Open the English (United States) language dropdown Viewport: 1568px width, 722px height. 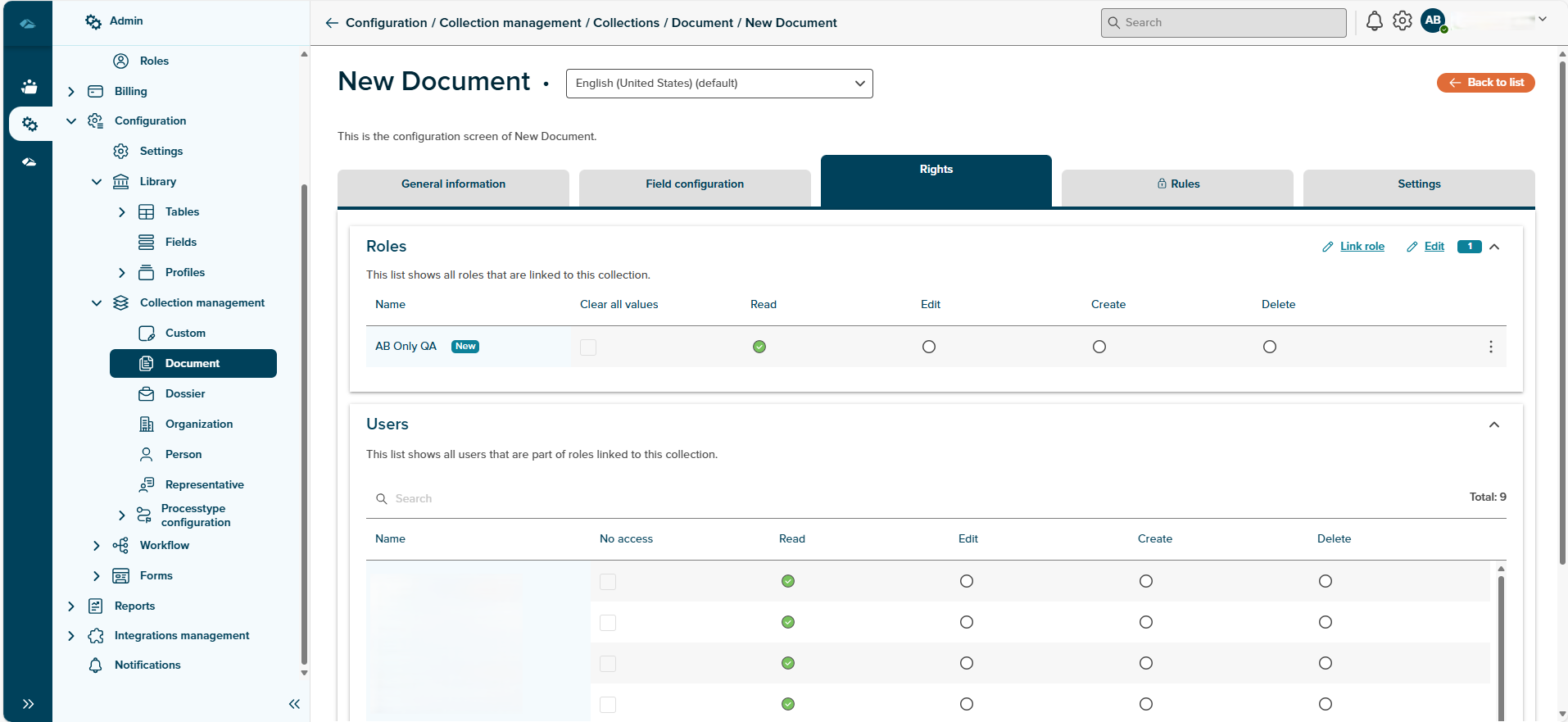pyautogui.click(x=718, y=84)
